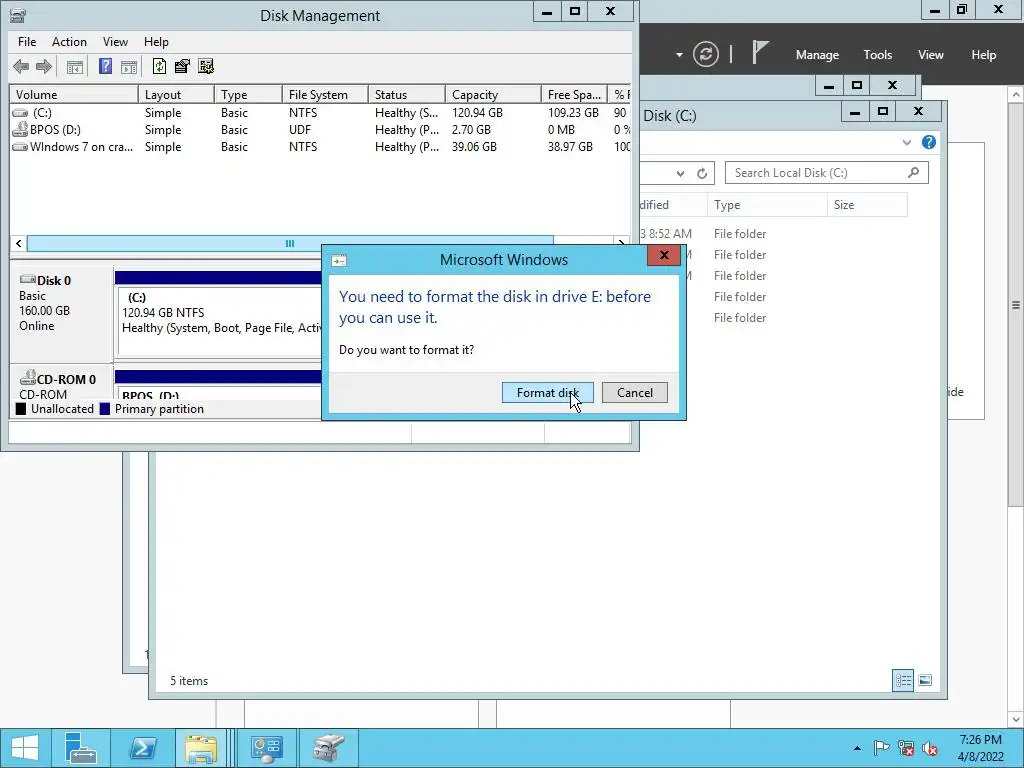1024x768 pixels.
Task: Click Cancel in the format dialog
Action: (x=634, y=392)
